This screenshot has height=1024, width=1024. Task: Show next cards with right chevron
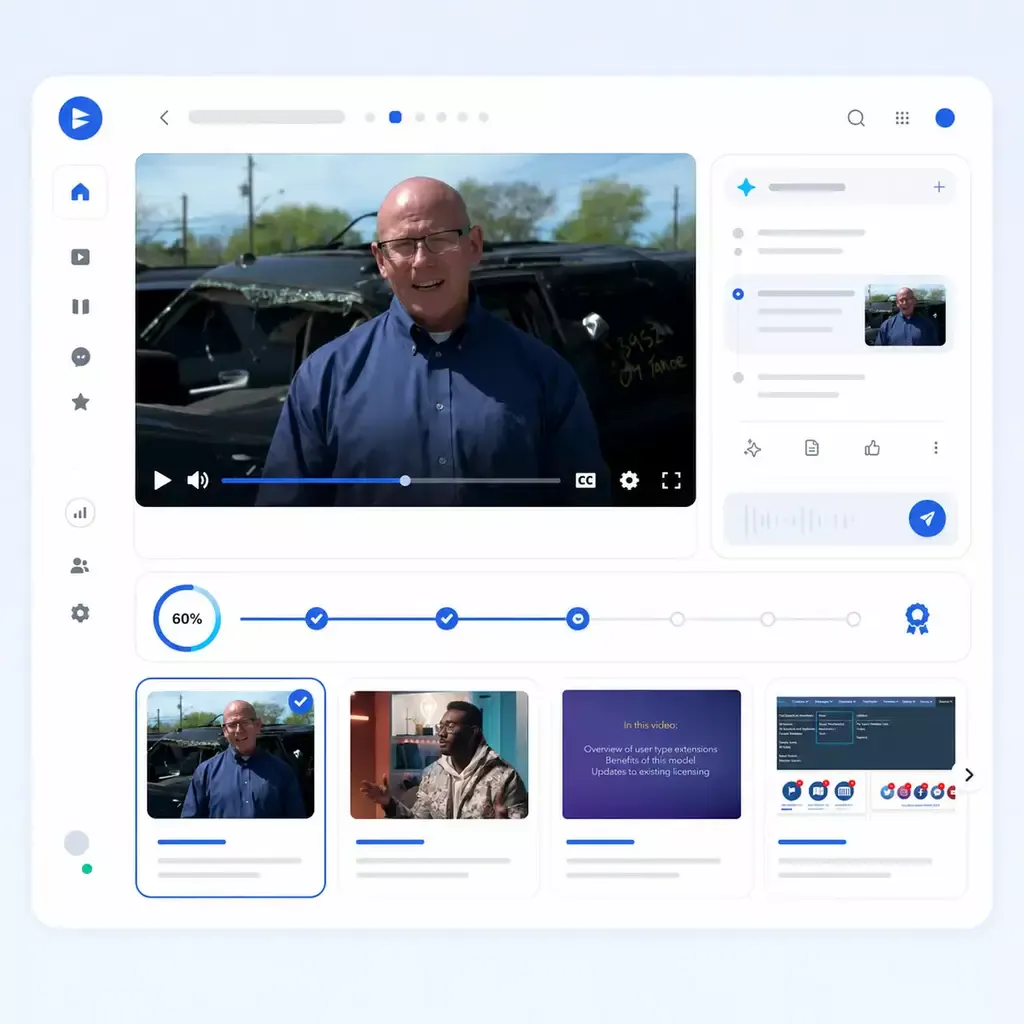(969, 775)
